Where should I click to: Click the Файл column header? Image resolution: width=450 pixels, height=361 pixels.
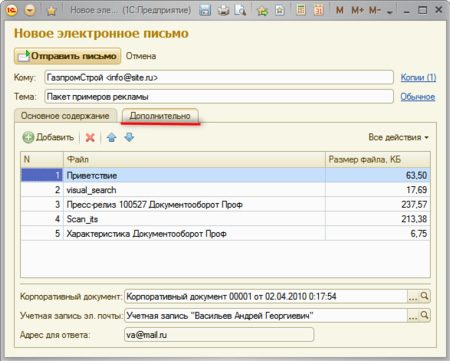194,159
